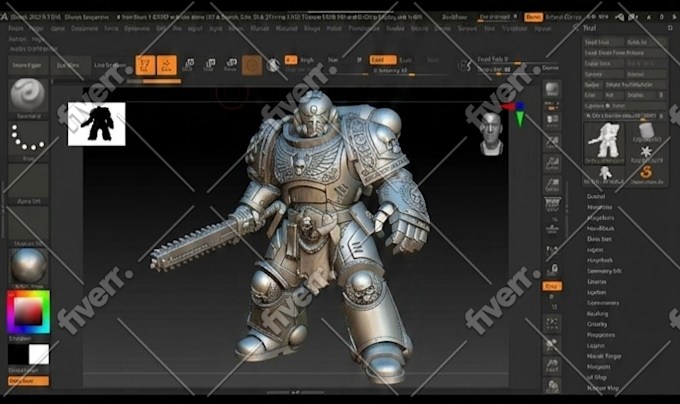The height and width of the screenshot is (404, 680).
Task: Select the Scale gizmo icon in top shelf
Action: (x=209, y=65)
